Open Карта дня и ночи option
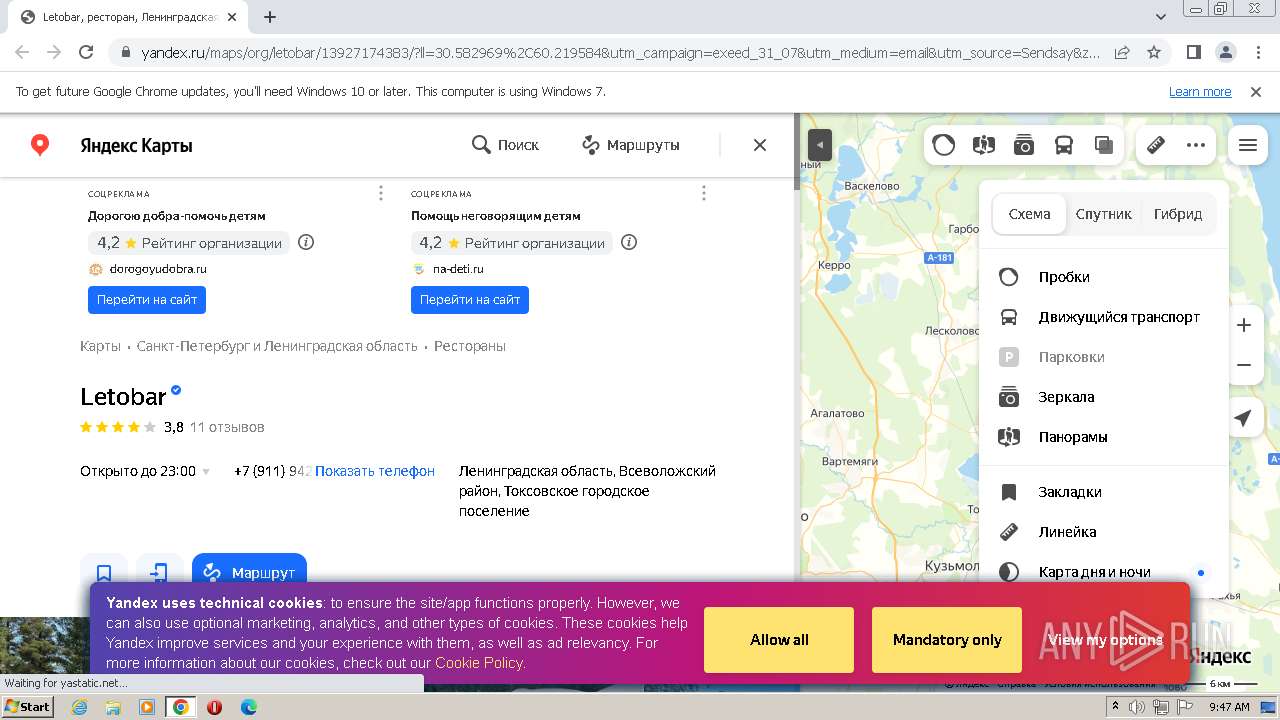 click(x=1103, y=572)
